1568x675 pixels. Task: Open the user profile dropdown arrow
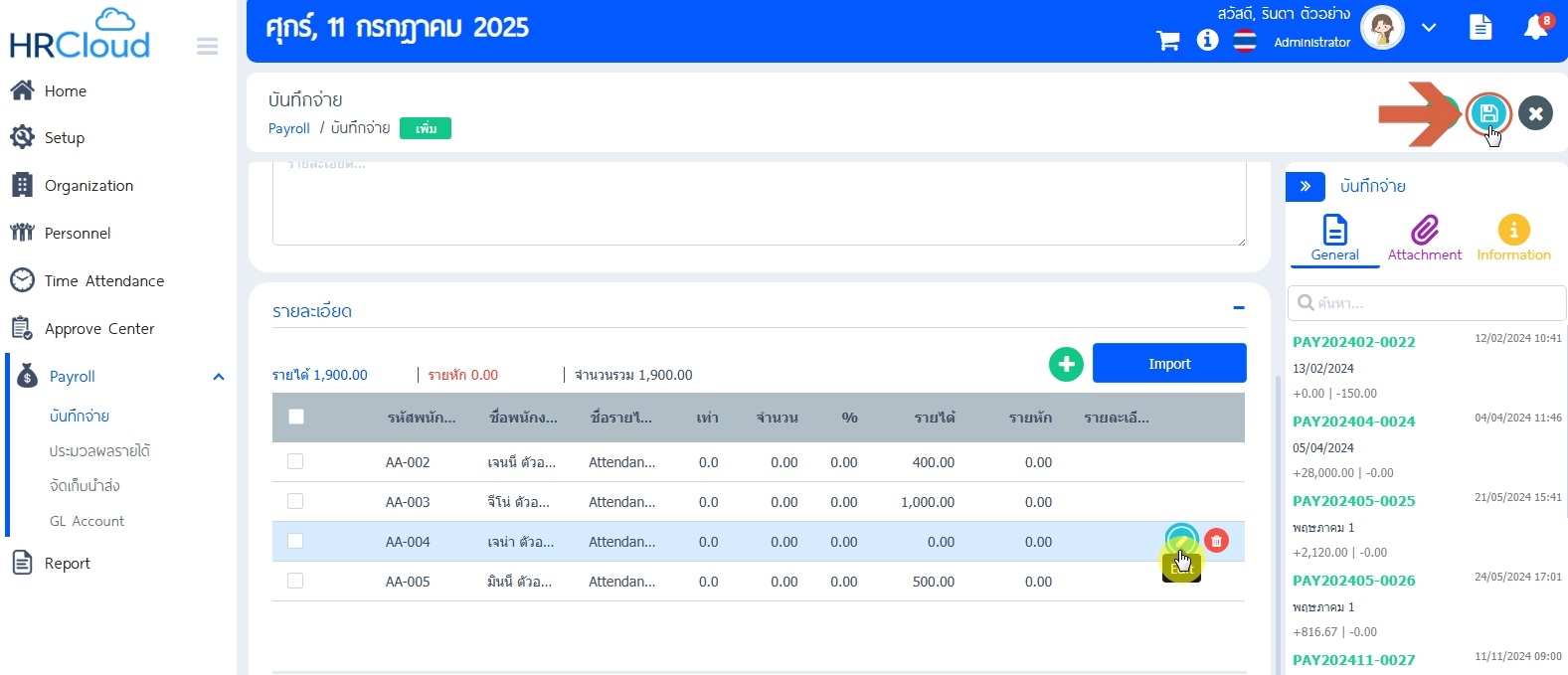point(1429,28)
